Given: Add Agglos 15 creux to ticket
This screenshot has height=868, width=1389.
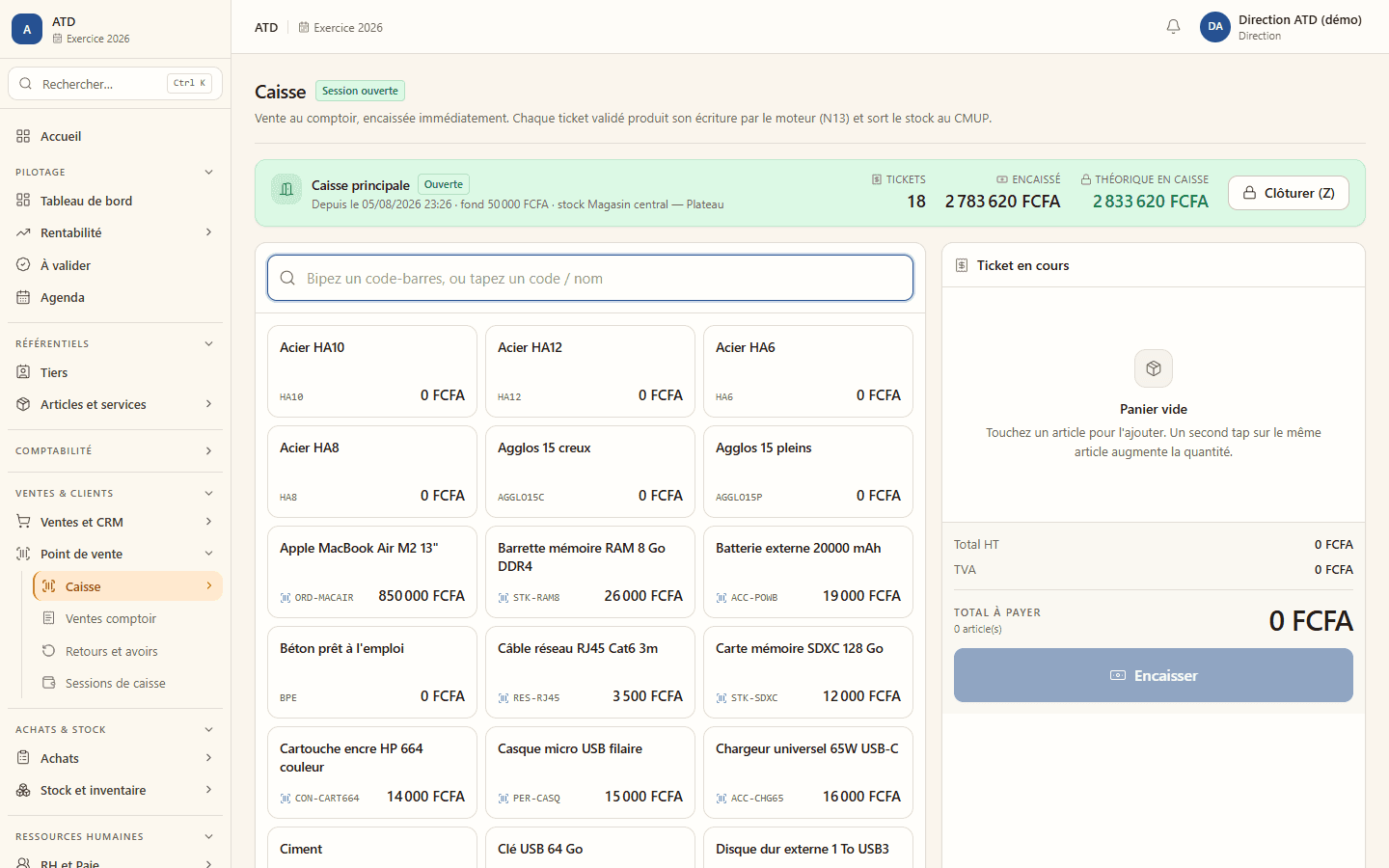Looking at the screenshot, I should pyautogui.click(x=590, y=472).
